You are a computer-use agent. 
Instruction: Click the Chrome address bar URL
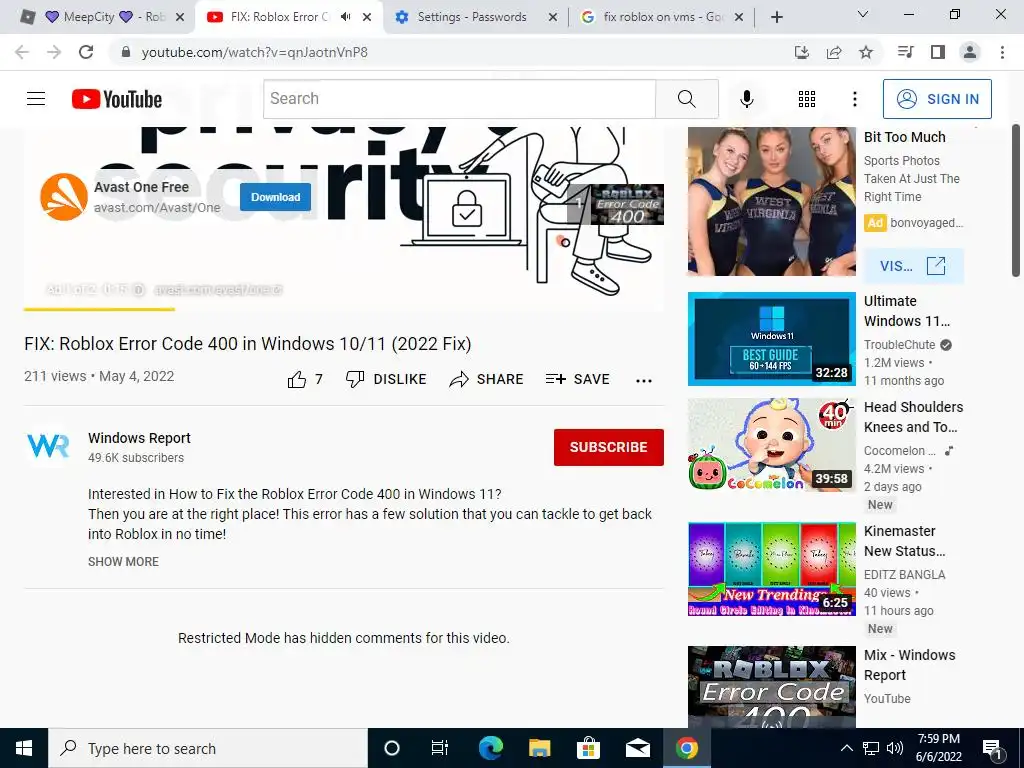point(255,52)
